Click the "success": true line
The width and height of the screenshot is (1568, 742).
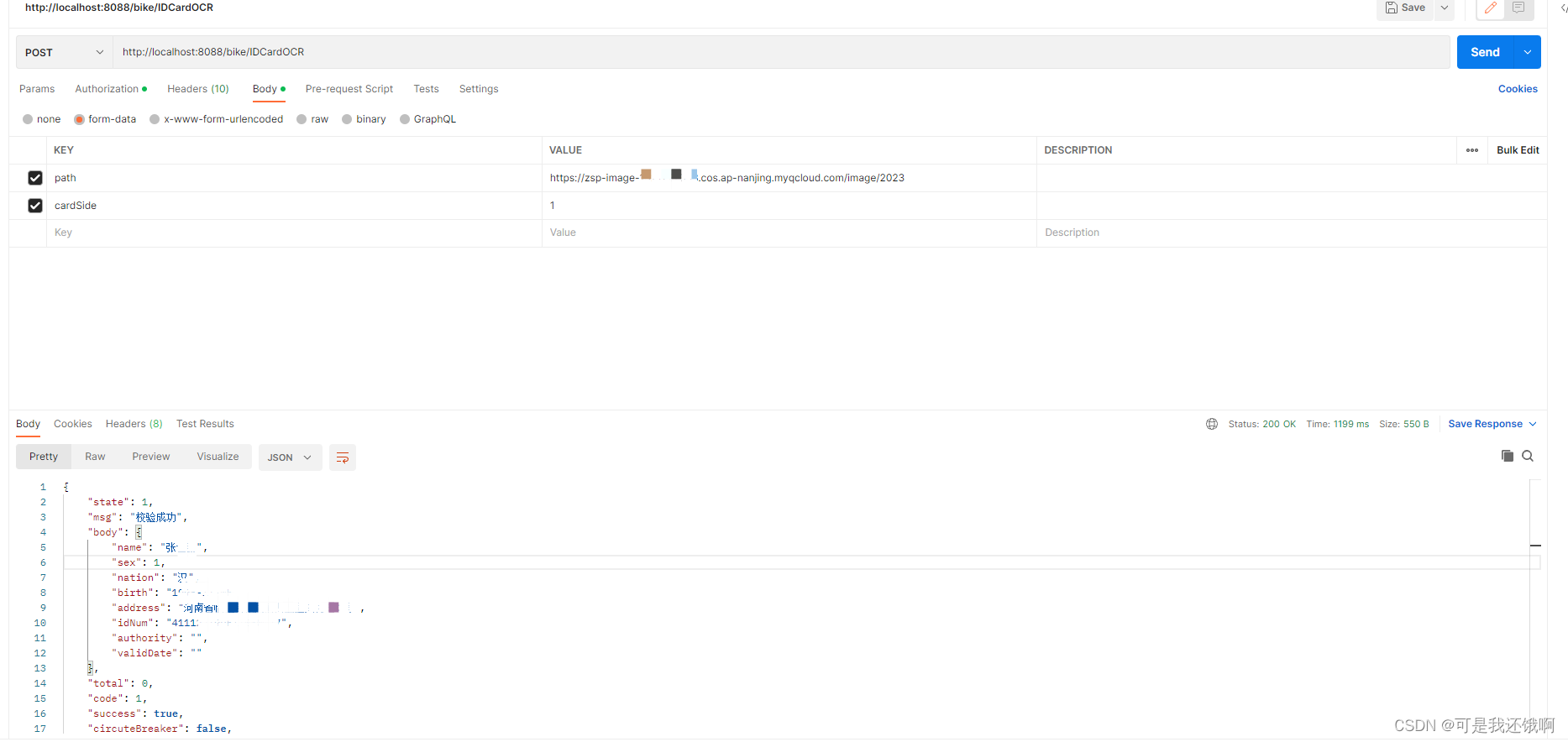pos(135,713)
